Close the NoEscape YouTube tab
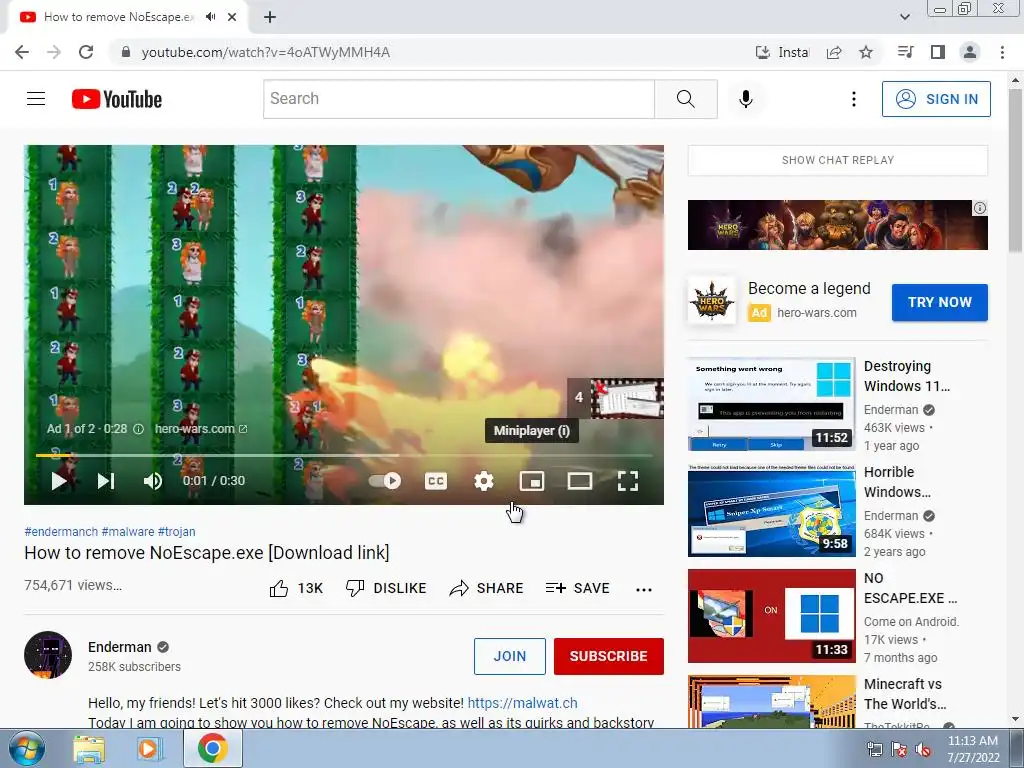 coord(232,17)
